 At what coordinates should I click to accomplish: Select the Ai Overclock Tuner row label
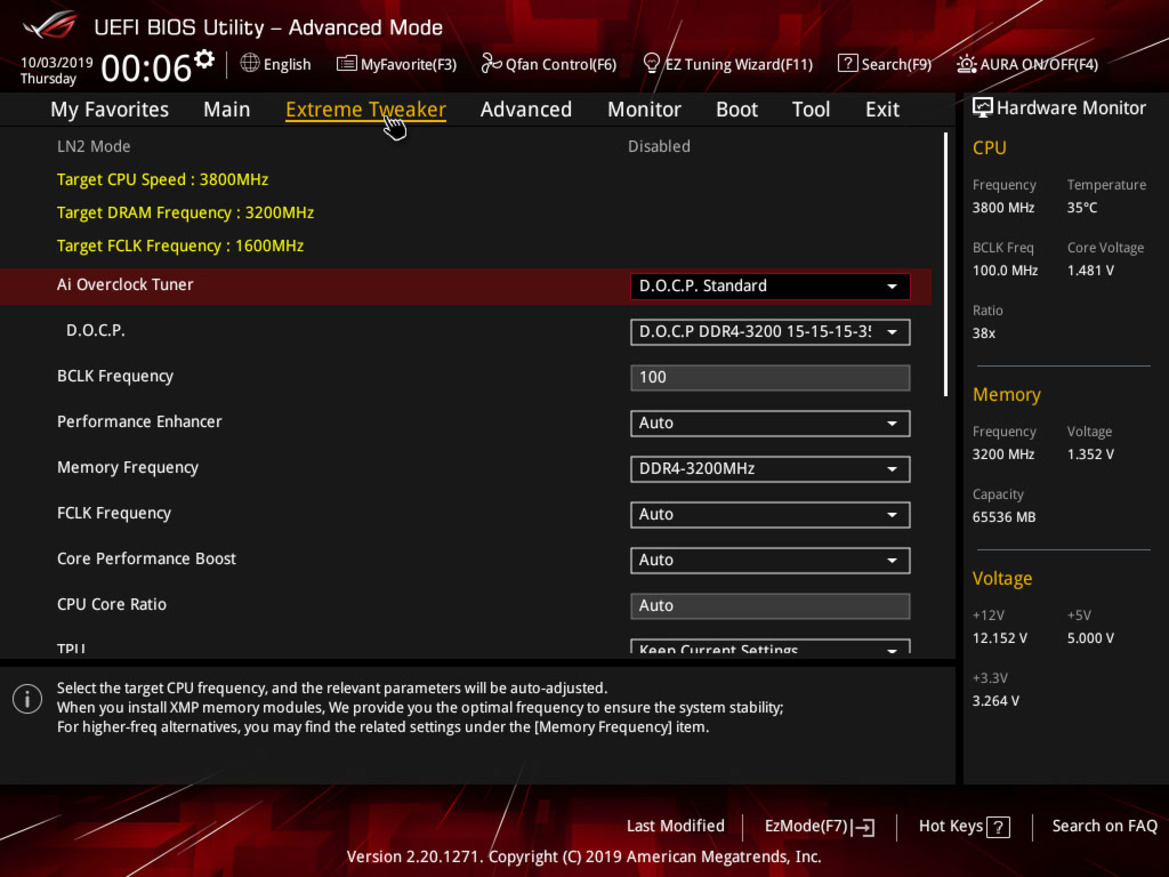pos(125,285)
